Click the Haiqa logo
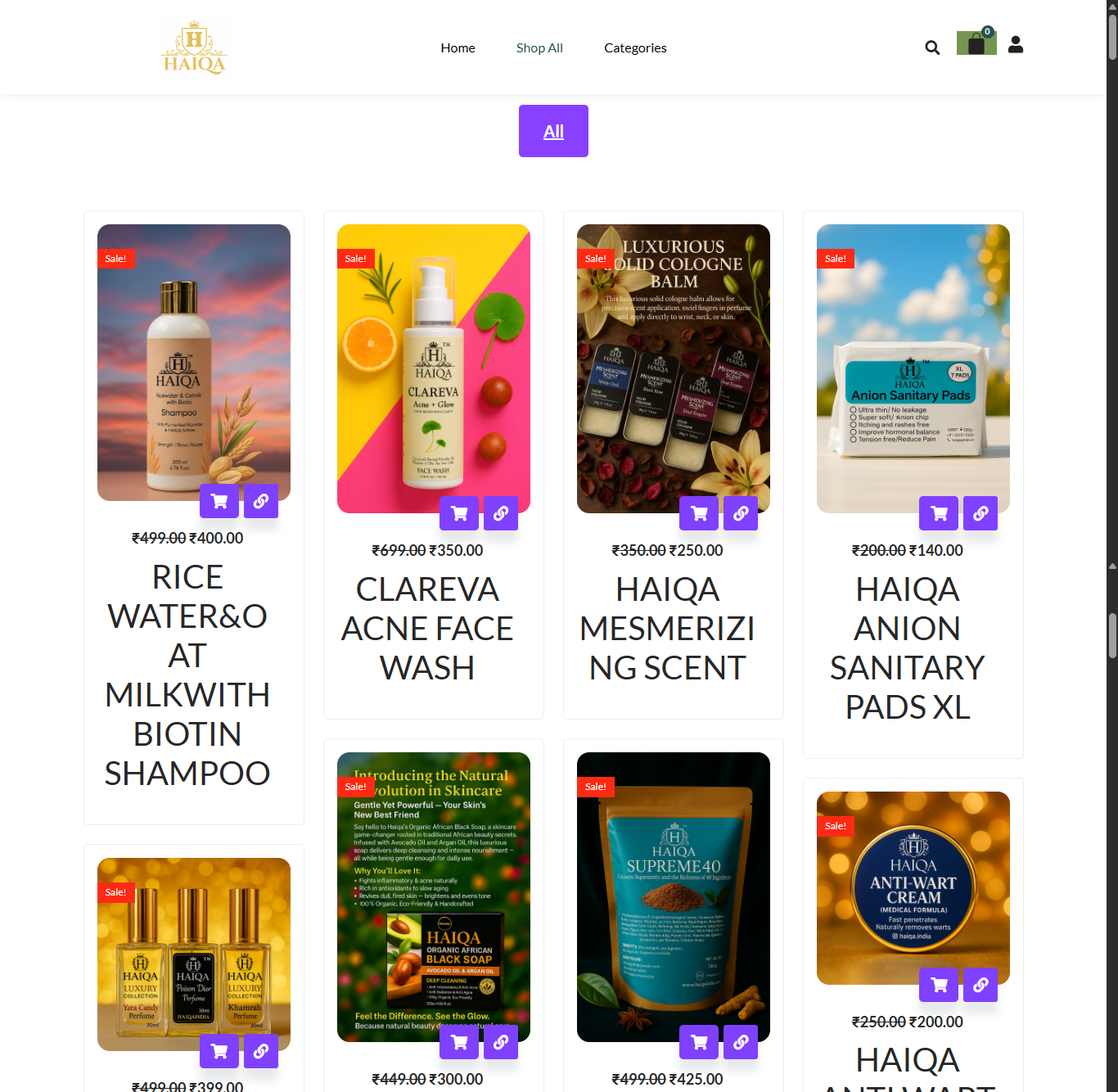Screen dimensions: 1118x1092 pos(194,47)
